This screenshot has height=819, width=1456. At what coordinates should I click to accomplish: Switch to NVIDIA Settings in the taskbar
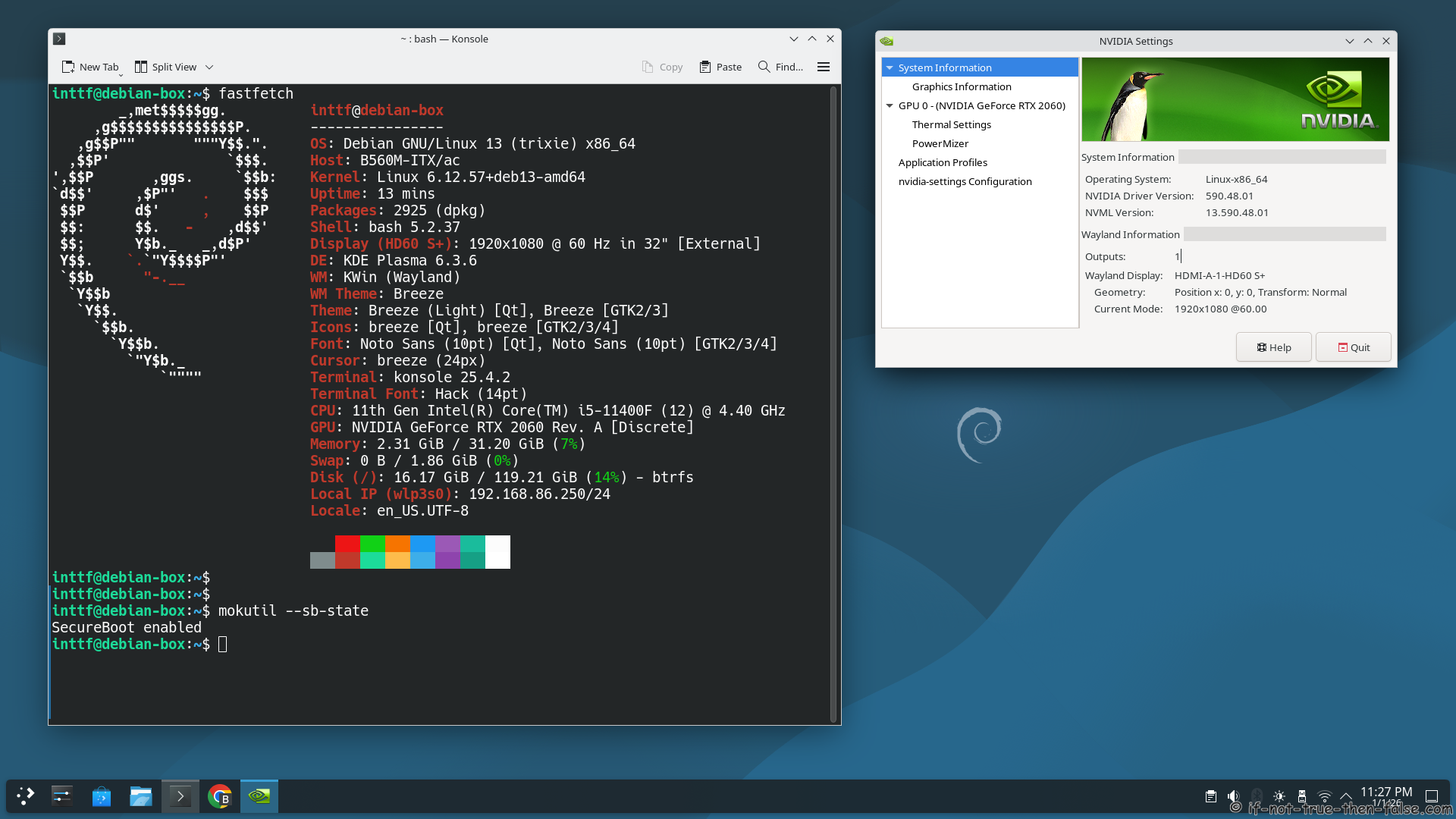pos(259,795)
